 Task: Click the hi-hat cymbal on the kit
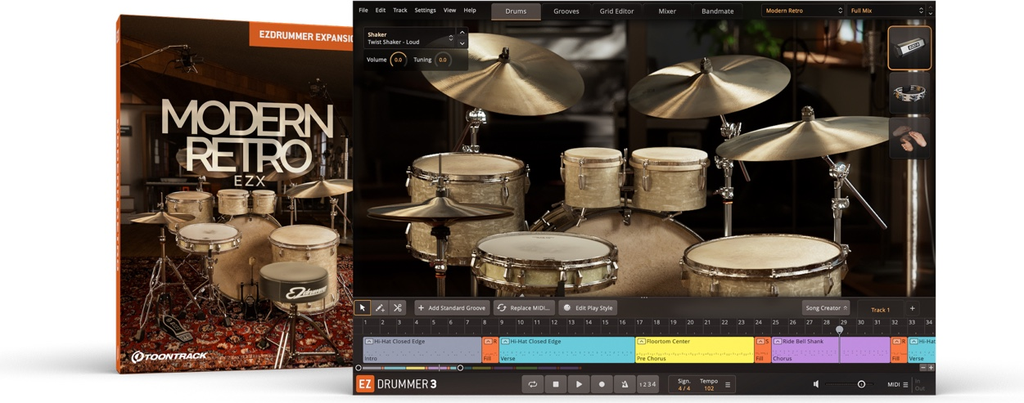coord(440,210)
